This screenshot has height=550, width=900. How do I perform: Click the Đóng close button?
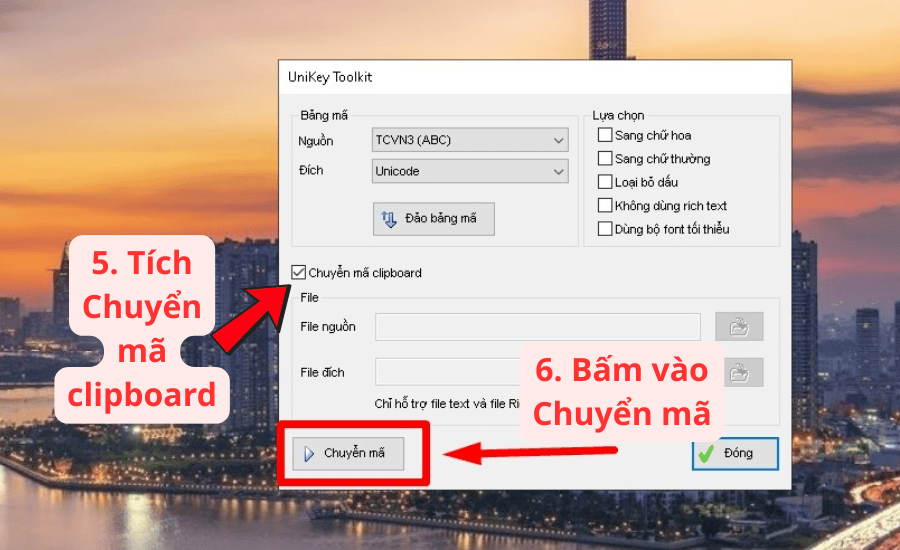(x=734, y=453)
